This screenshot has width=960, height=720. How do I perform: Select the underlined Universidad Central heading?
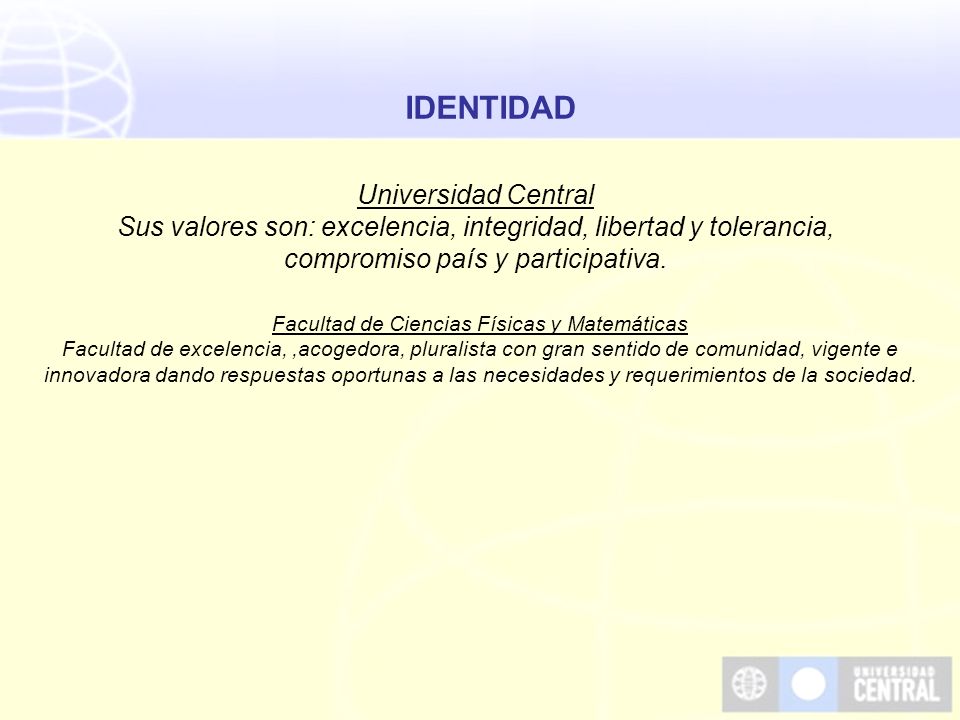(476, 195)
